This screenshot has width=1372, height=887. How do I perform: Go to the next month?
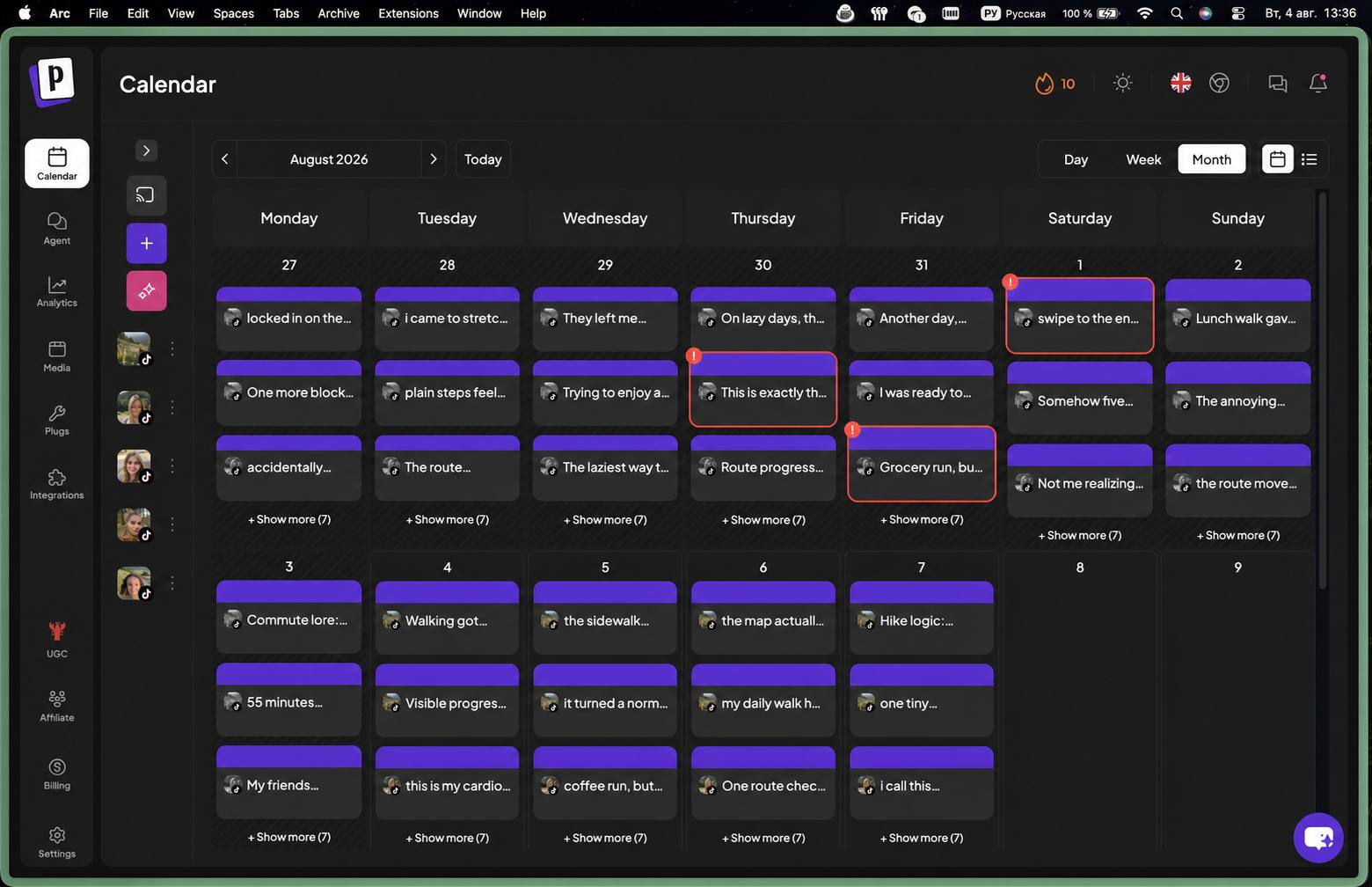pos(433,159)
